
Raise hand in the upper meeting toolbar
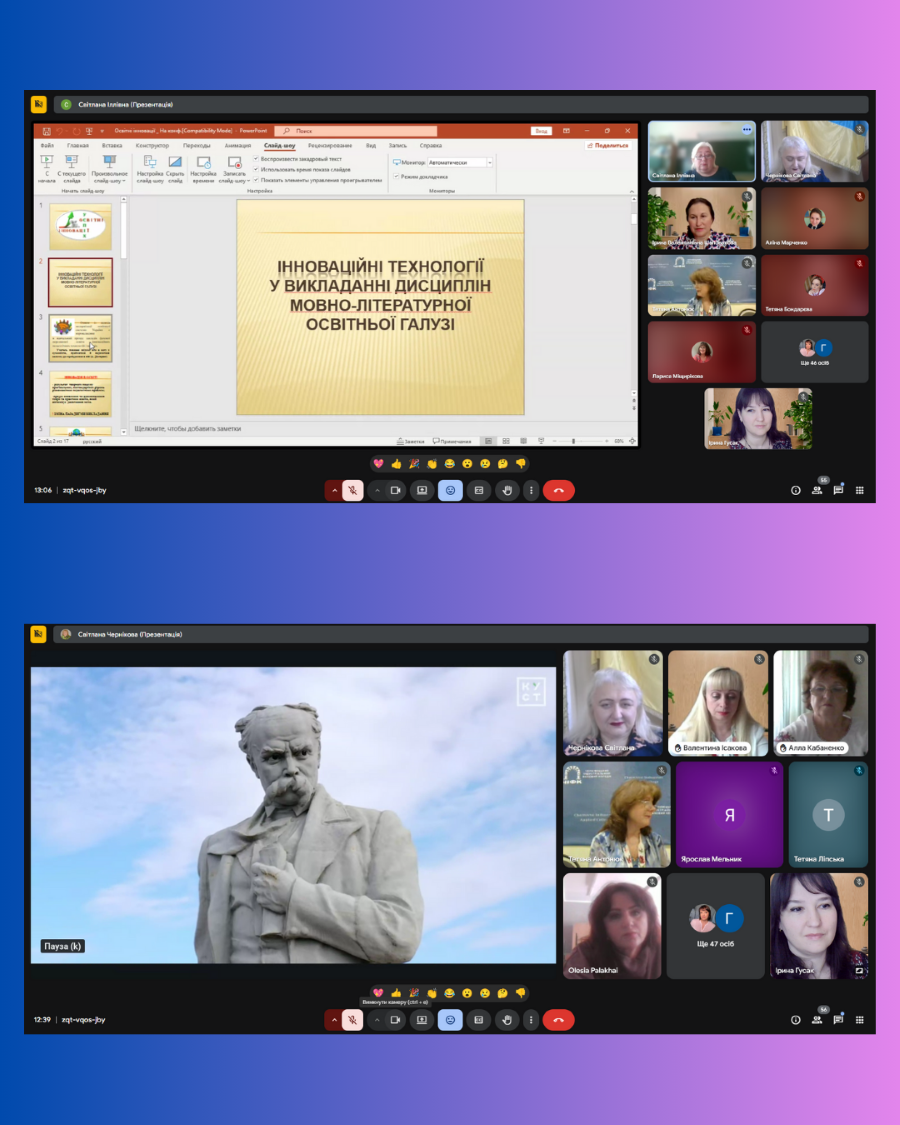click(507, 490)
